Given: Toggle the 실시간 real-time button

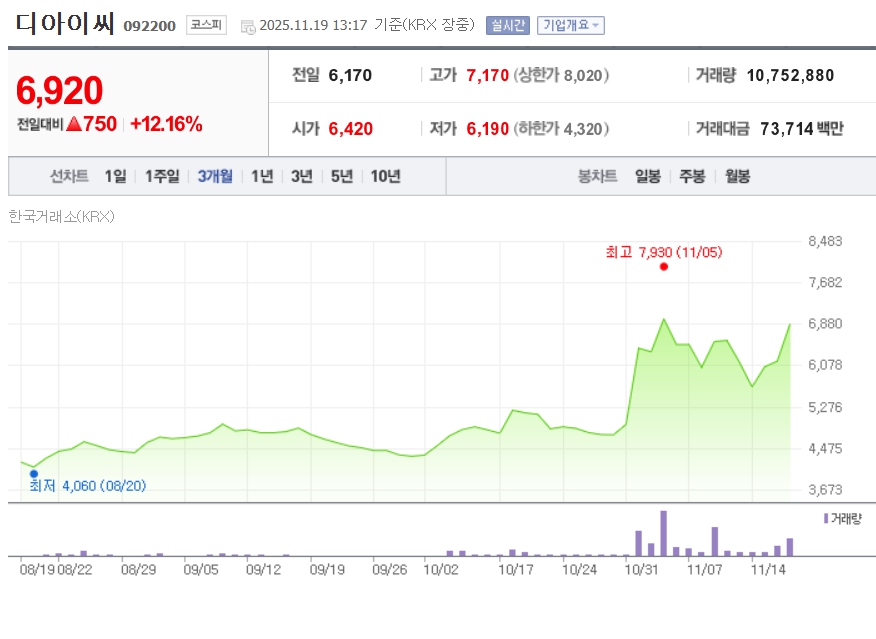Looking at the screenshot, I should (x=508, y=25).
